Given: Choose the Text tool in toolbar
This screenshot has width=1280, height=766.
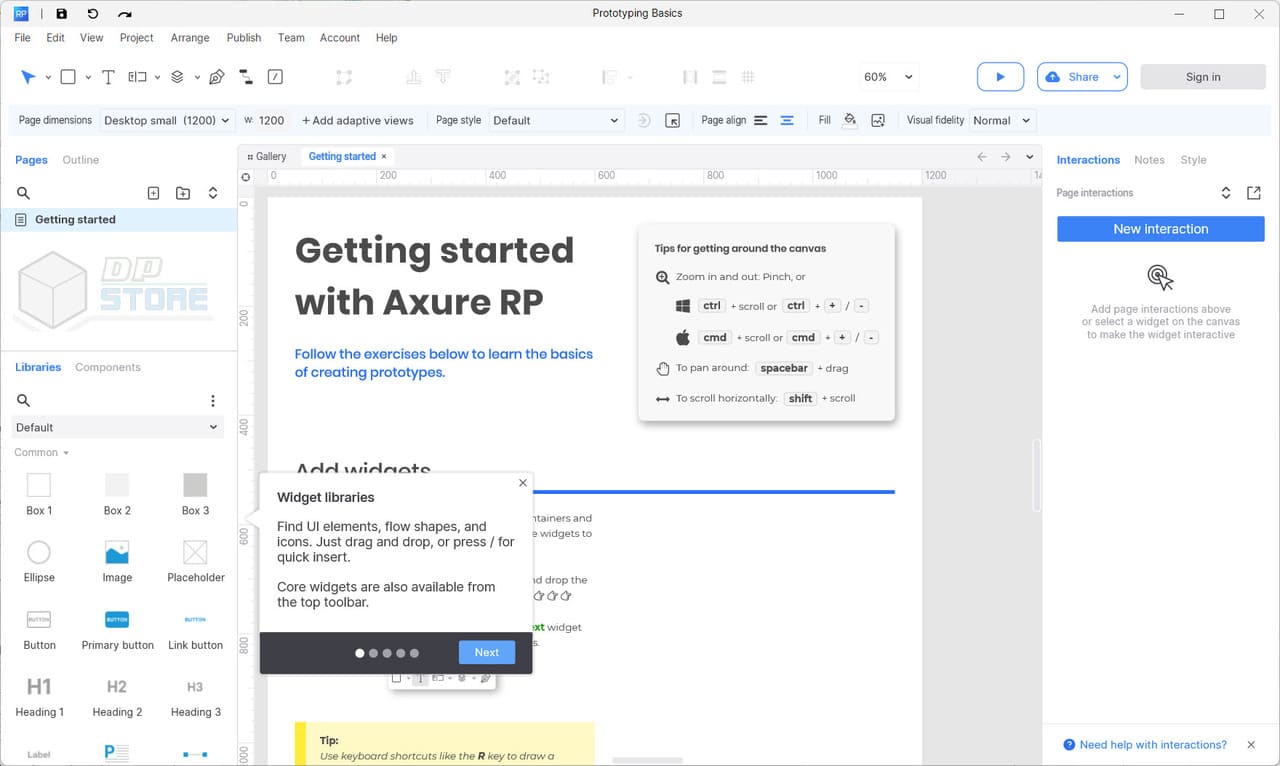Looking at the screenshot, I should coord(108,77).
